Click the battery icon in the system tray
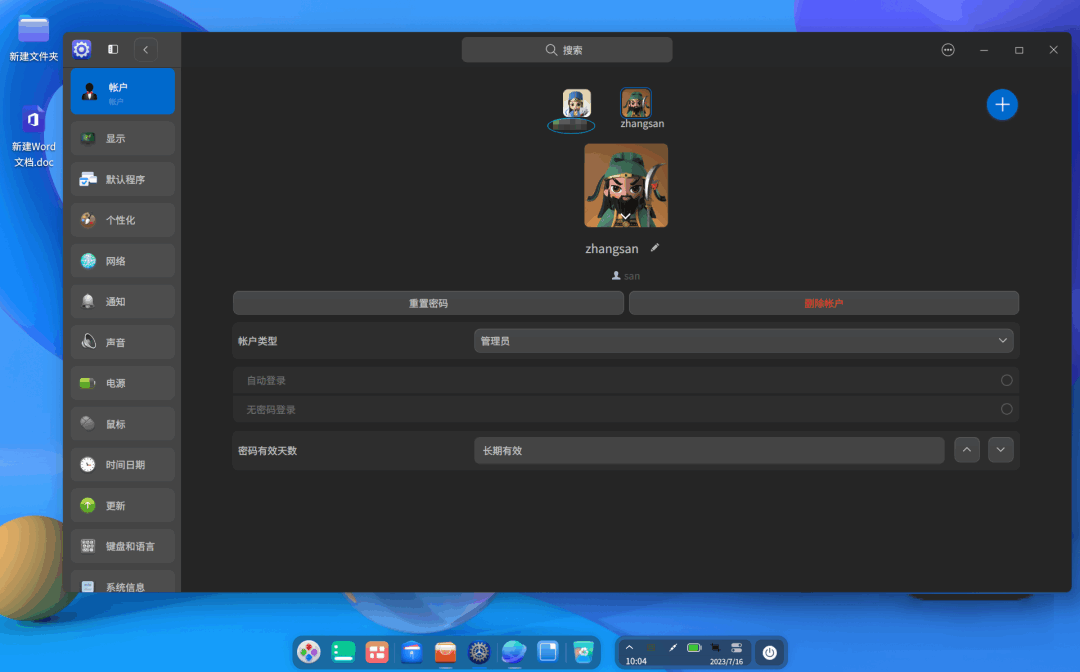 (694, 647)
